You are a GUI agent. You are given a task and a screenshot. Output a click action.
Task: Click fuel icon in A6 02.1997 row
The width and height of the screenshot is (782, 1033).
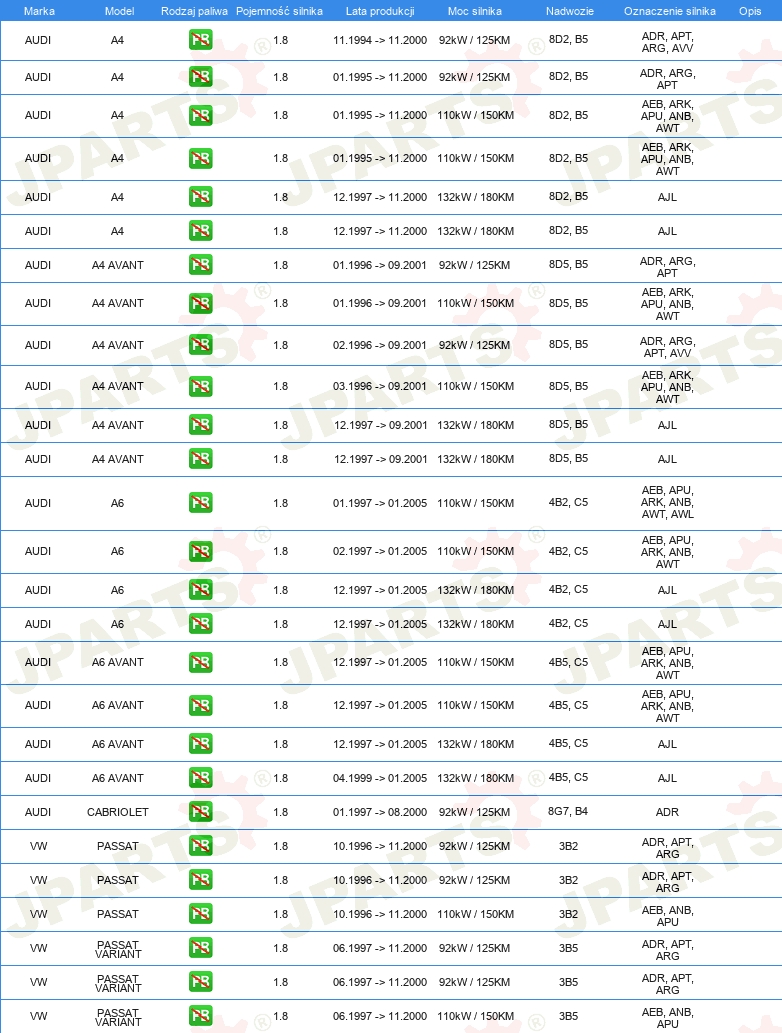[x=200, y=551]
